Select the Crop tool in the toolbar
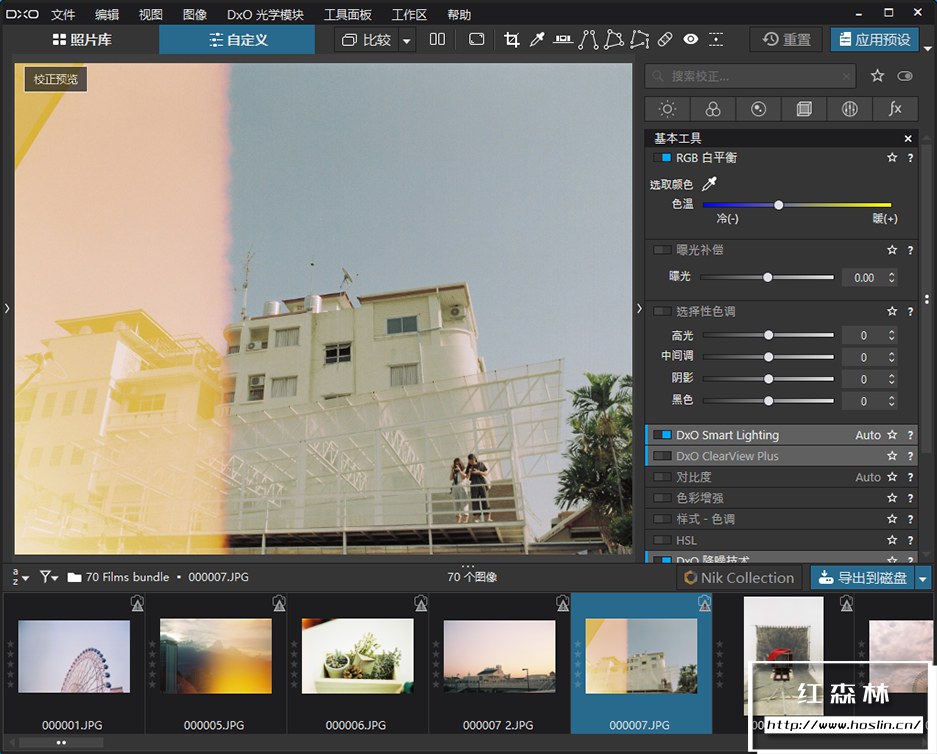Screen dimensions: 937x754 (512, 39)
